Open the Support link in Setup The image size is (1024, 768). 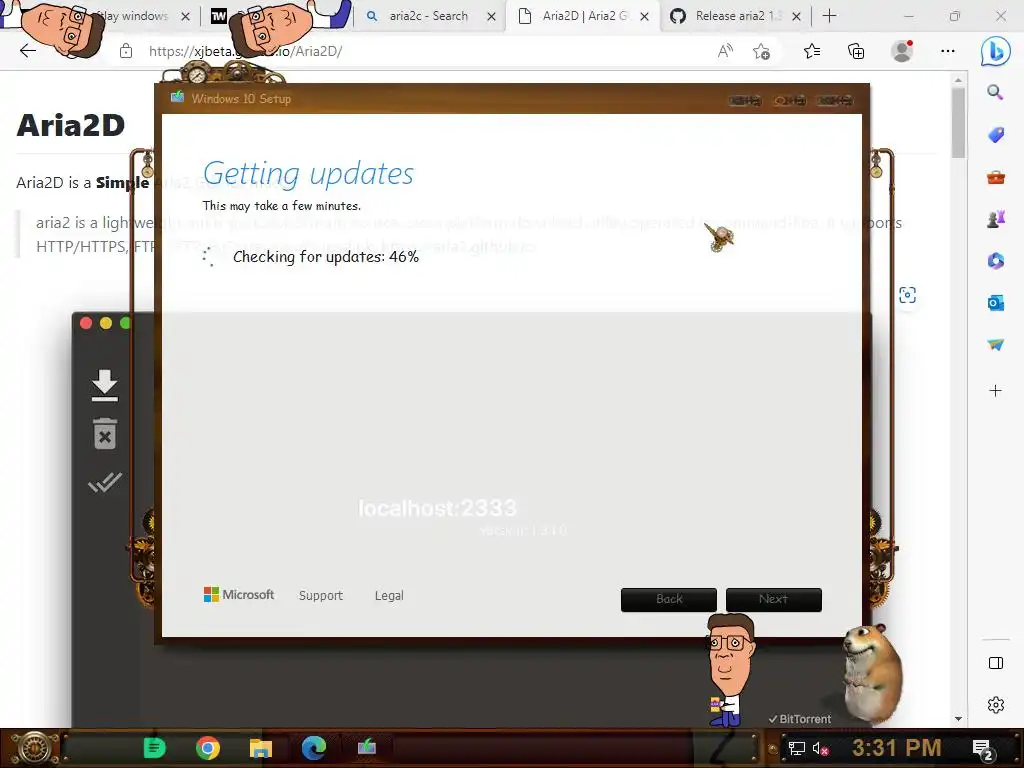pos(321,596)
